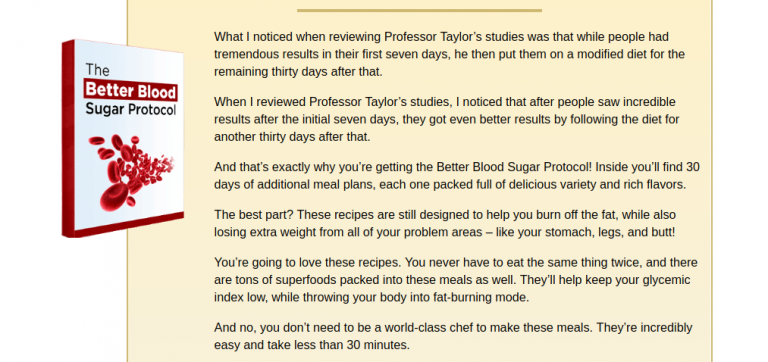Image resolution: width=768 pixels, height=362 pixels.
Task: Click the text 'easy and take less than 30 minutes'
Action: [x=310, y=345]
